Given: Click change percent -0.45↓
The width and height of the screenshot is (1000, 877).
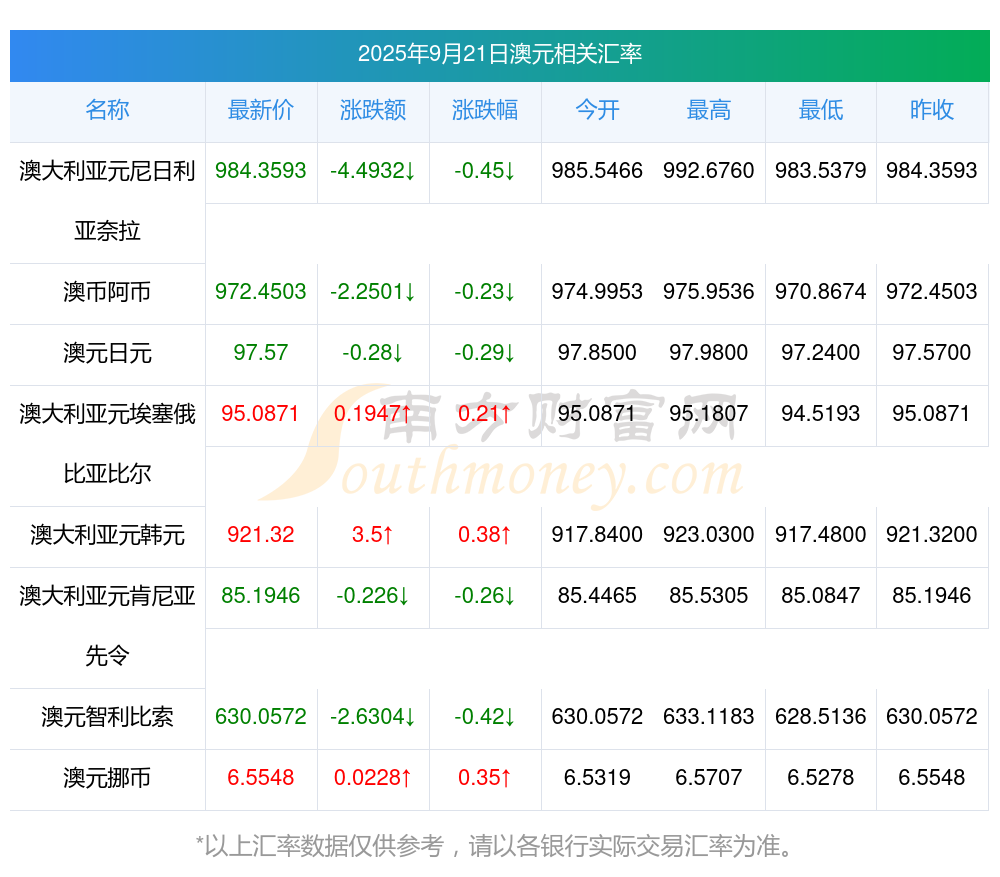Looking at the screenshot, I should pos(485,171).
